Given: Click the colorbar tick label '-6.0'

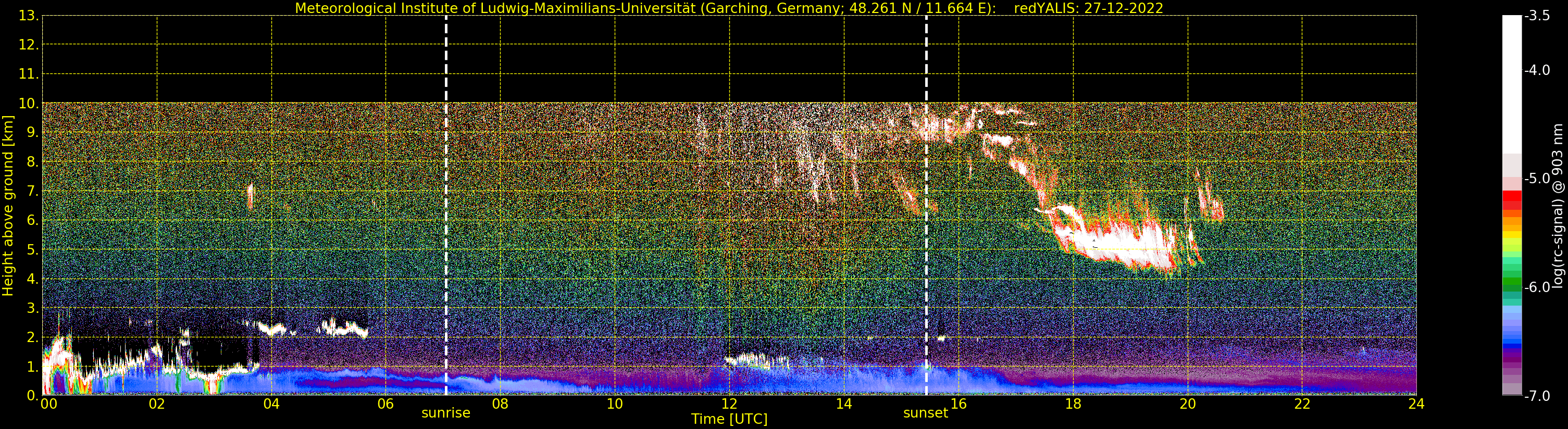Looking at the screenshot, I should (1537, 287).
